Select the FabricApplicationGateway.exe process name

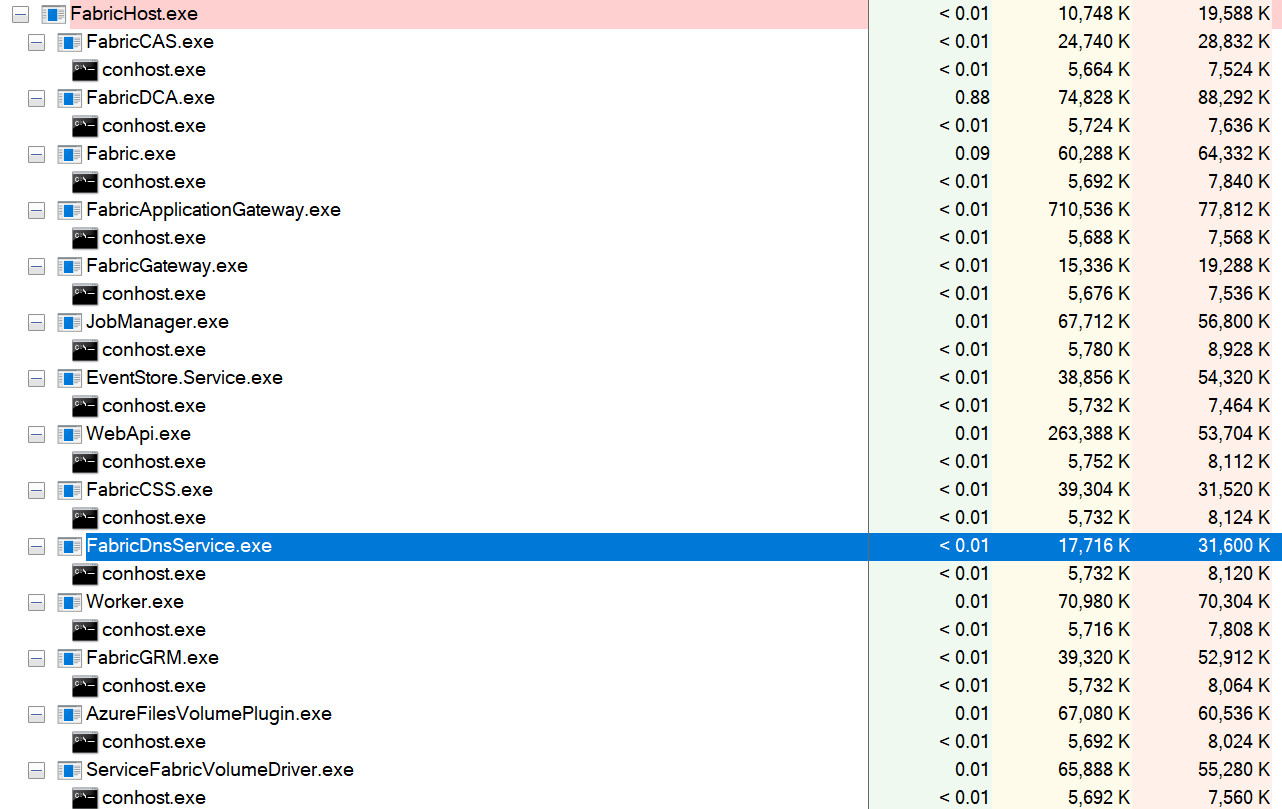[213, 210]
